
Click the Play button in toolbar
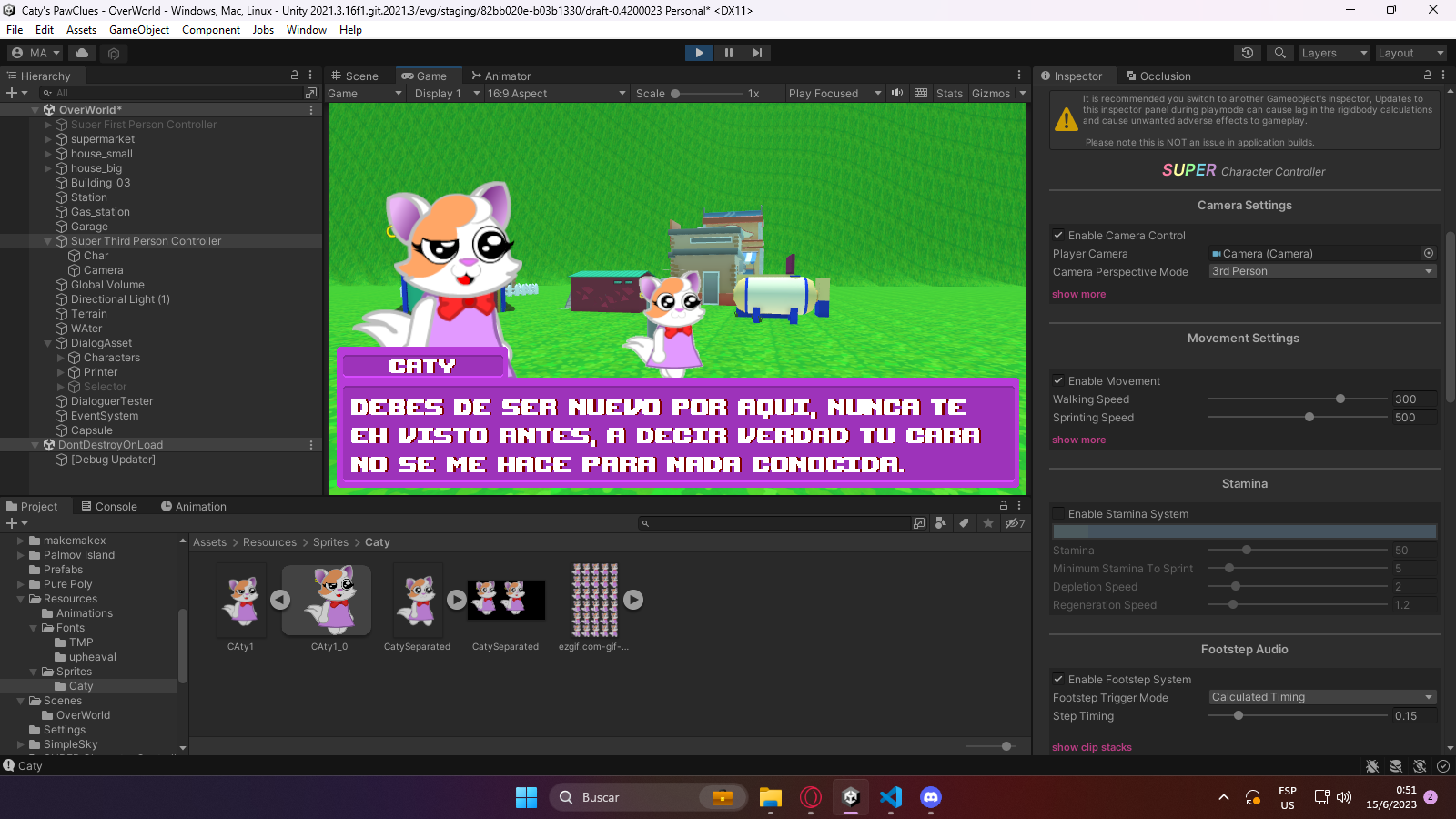click(699, 53)
